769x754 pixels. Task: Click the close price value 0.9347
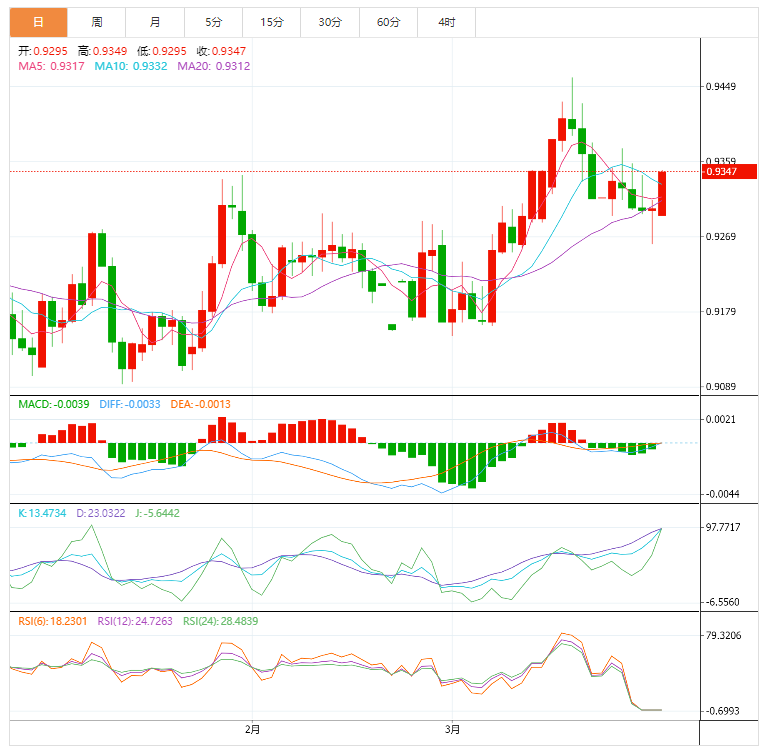point(229,51)
